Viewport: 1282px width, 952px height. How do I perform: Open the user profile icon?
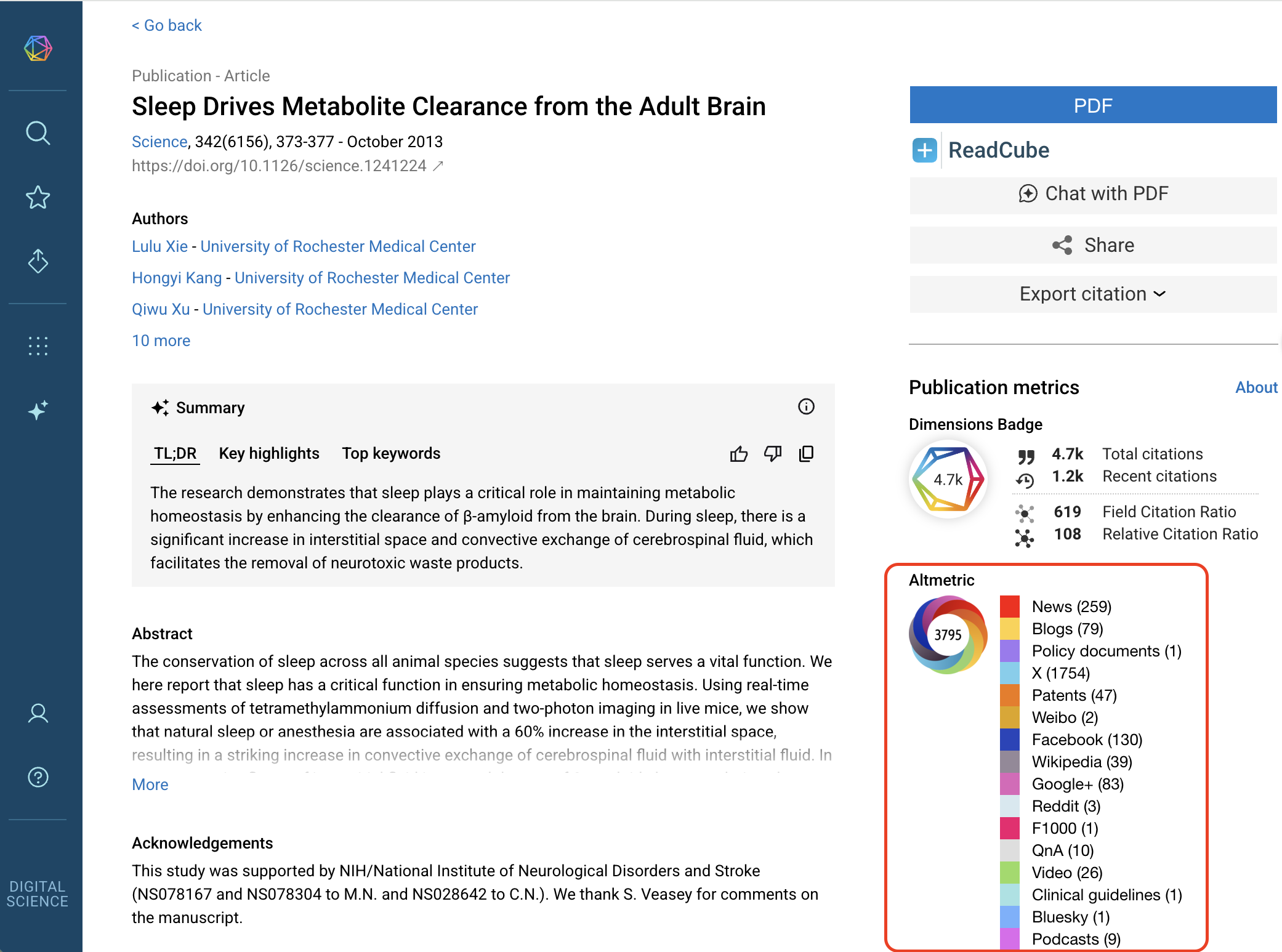(38, 713)
